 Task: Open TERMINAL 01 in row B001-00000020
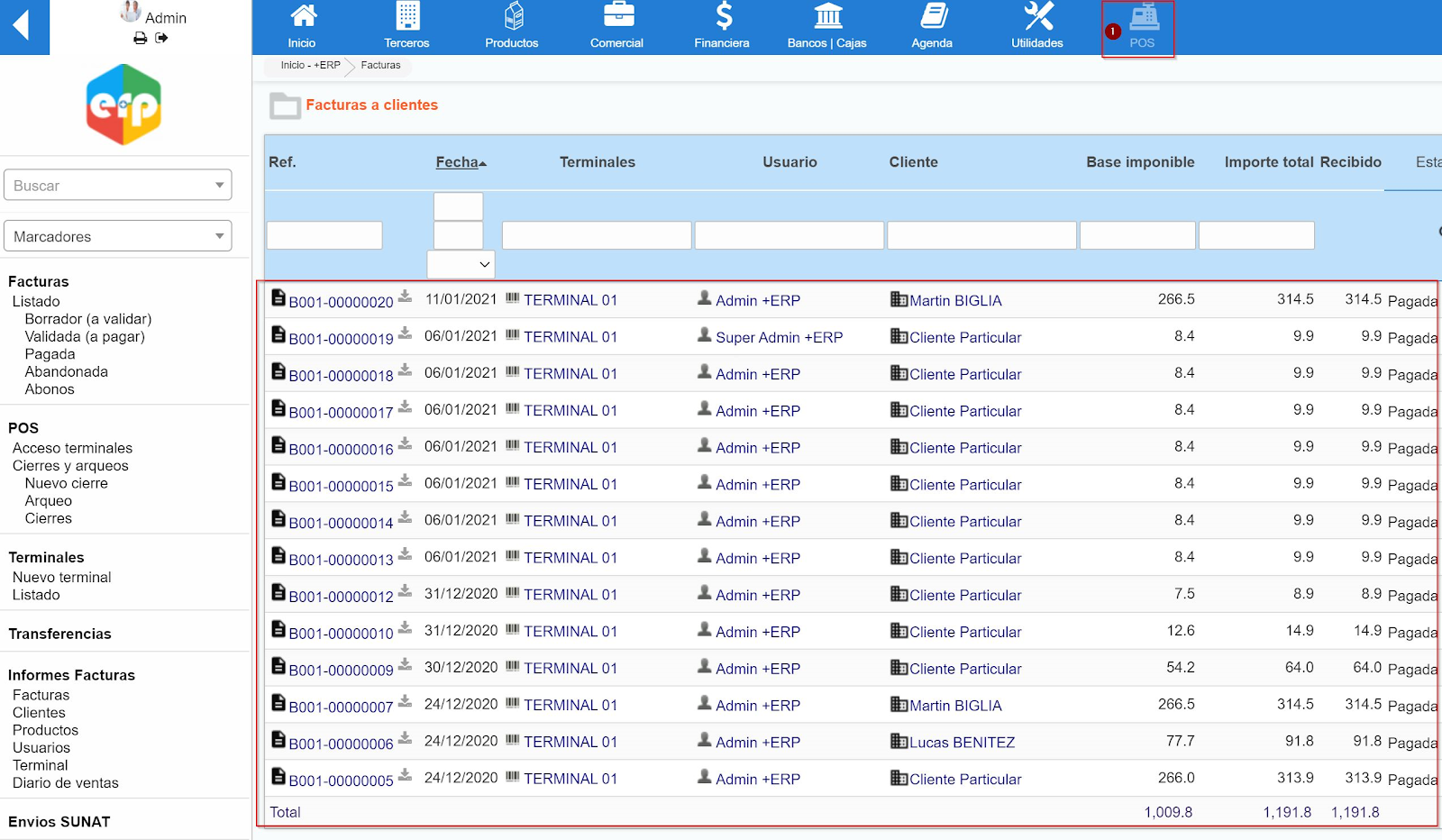tap(570, 300)
